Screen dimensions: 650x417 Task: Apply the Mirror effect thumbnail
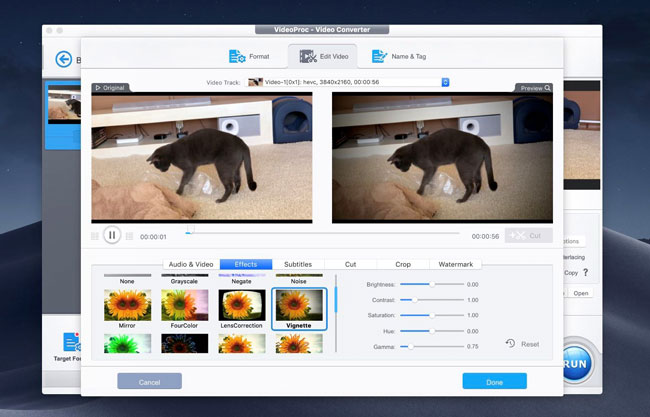(x=127, y=305)
